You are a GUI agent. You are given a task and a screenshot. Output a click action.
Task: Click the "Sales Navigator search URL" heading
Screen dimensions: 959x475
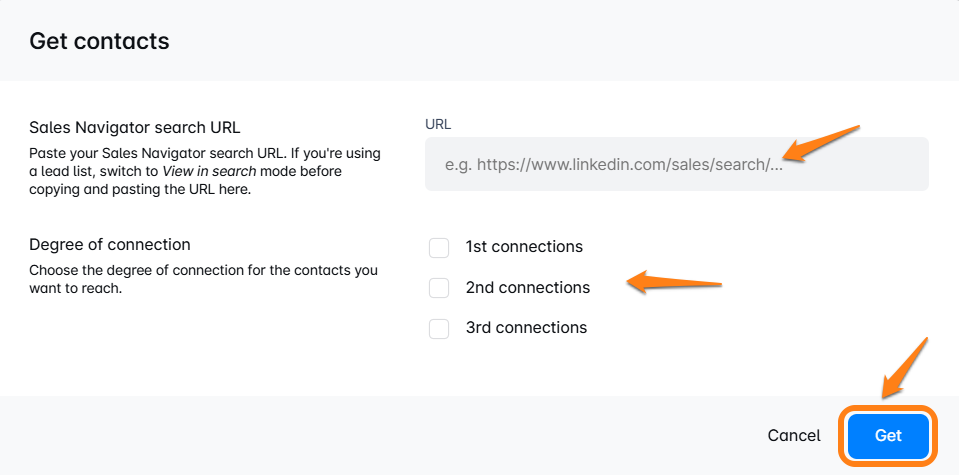point(135,128)
